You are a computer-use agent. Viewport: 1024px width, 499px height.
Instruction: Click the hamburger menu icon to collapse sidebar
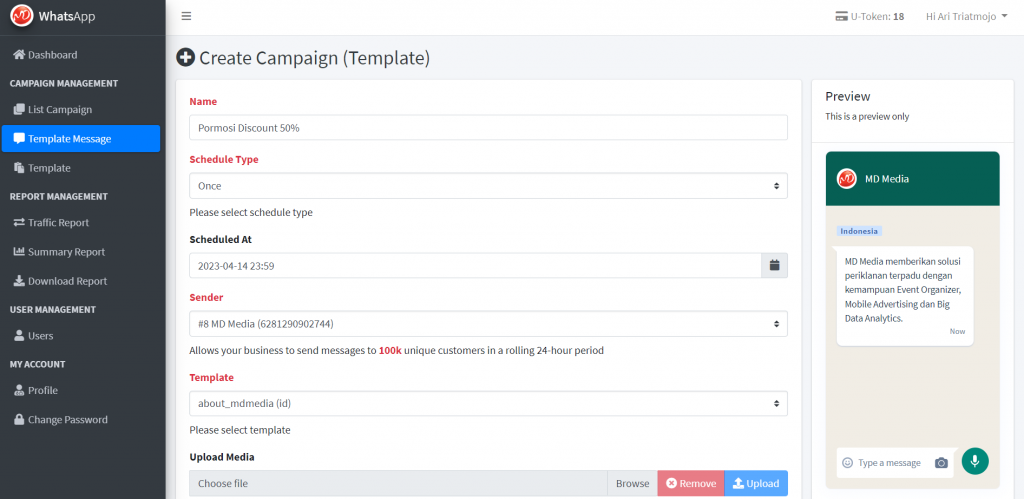pos(186,16)
